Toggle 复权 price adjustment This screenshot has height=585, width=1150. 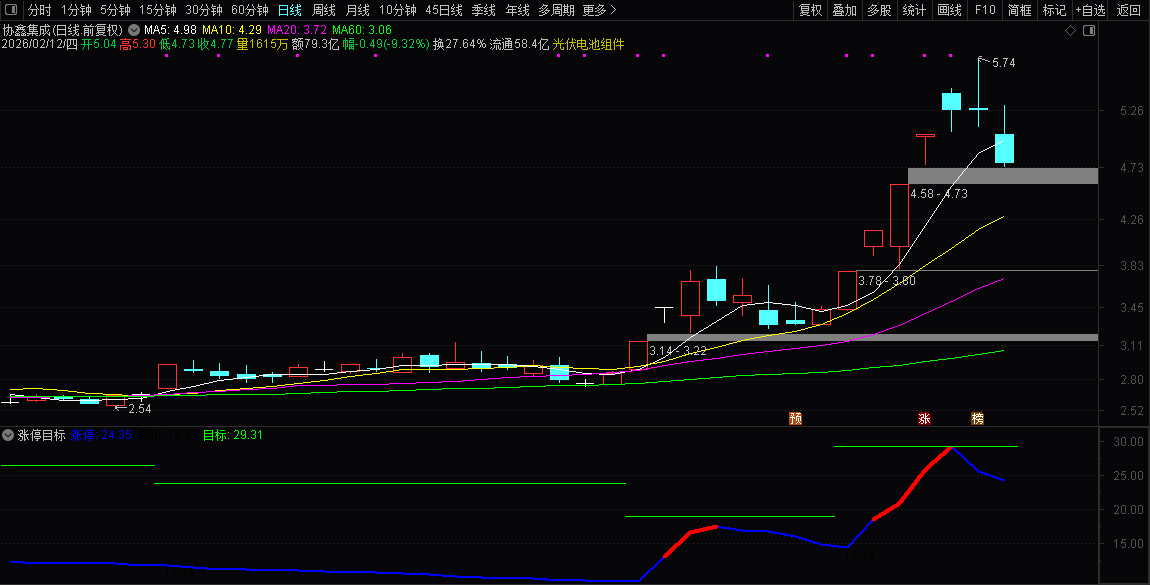coord(810,10)
